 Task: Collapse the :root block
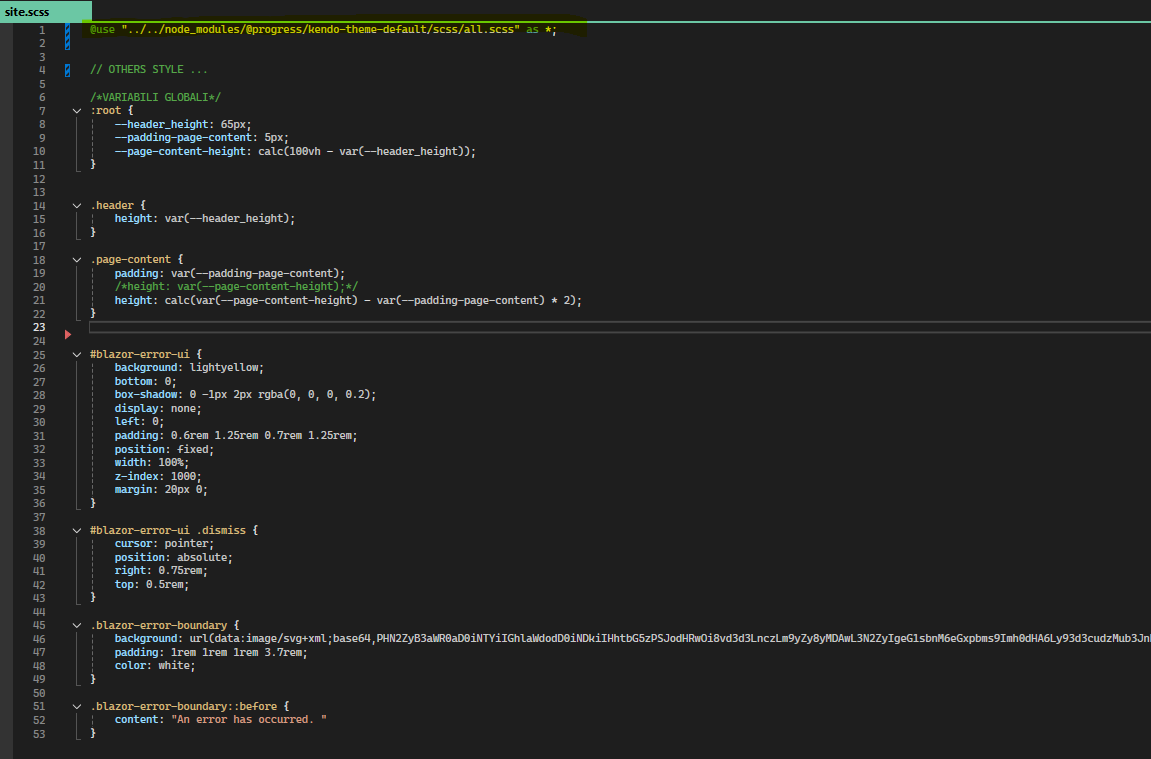point(77,111)
